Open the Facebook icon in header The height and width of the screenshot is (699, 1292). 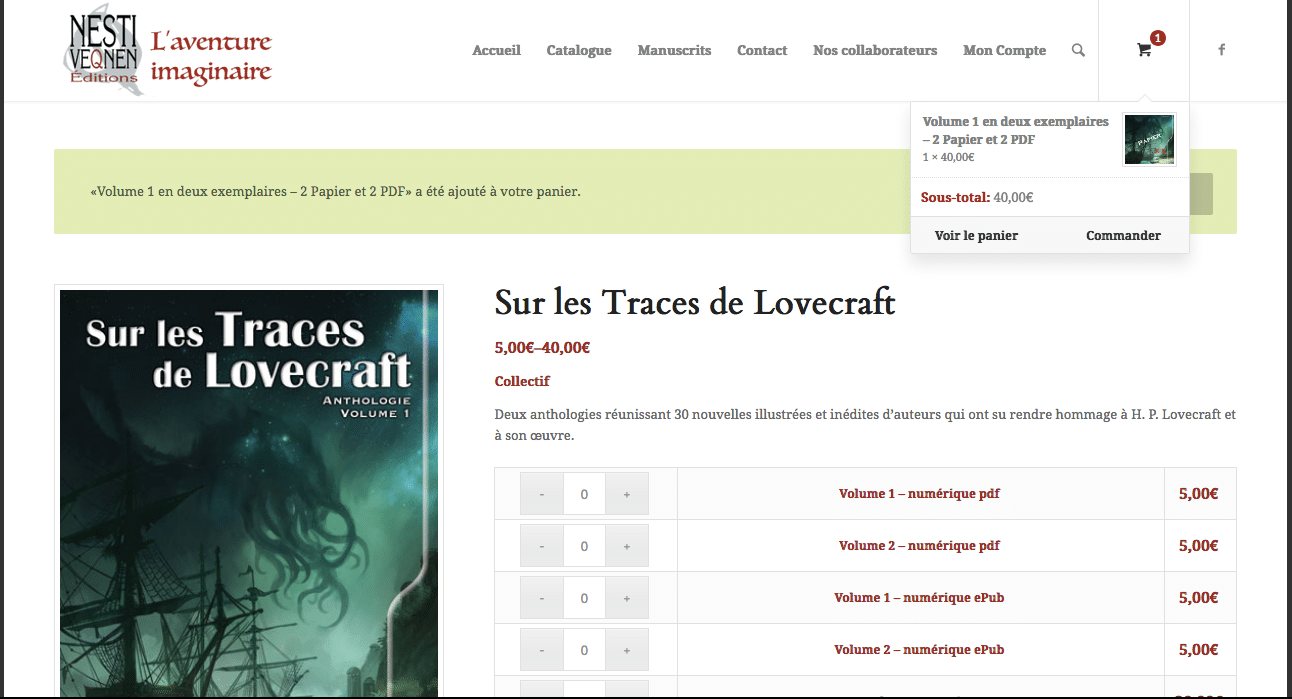pyautogui.click(x=1221, y=50)
